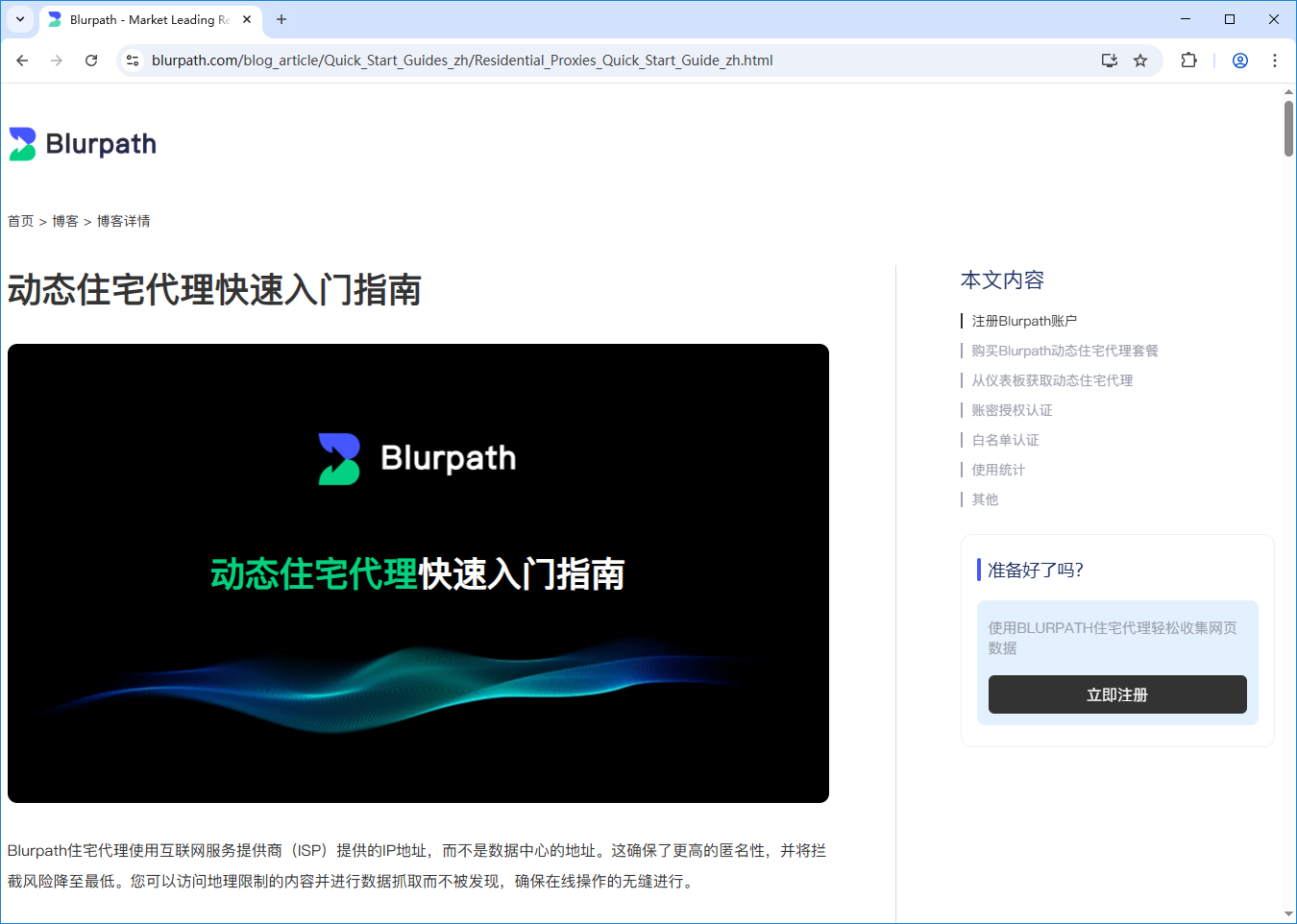The height and width of the screenshot is (924, 1297).
Task: Go to 首页 in the breadcrumb
Action: [21, 221]
